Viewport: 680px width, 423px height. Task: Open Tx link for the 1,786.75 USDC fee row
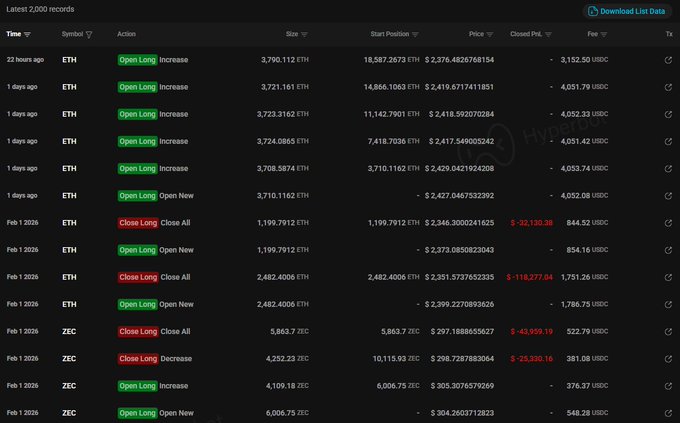coord(668,305)
